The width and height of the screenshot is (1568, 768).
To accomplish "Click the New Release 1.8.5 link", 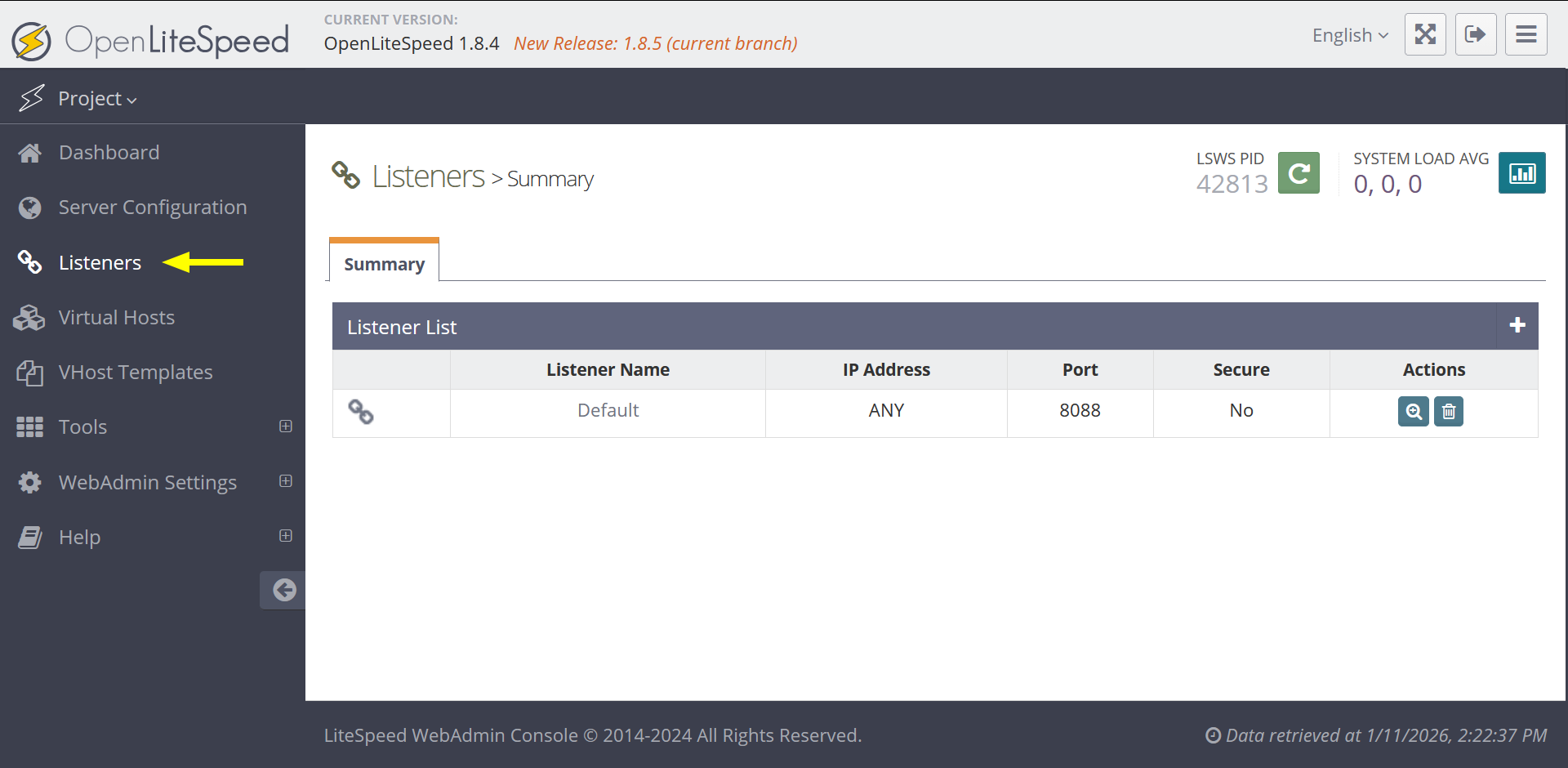I will 655,43.
